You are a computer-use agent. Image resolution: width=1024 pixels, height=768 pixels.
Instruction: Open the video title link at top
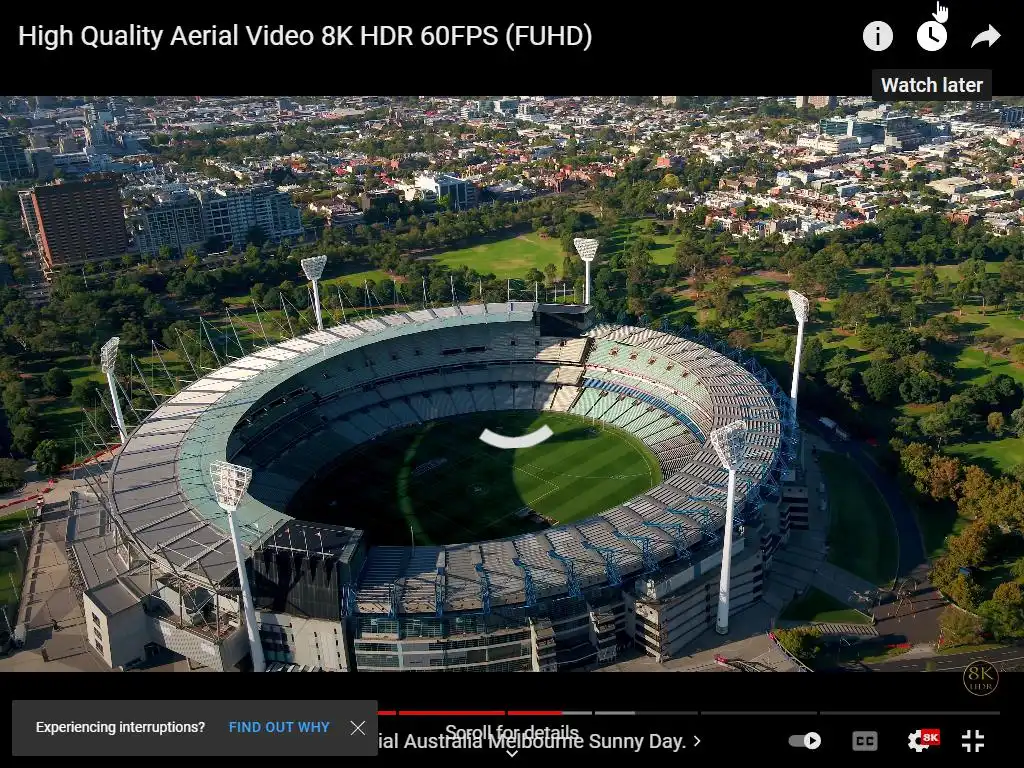305,36
